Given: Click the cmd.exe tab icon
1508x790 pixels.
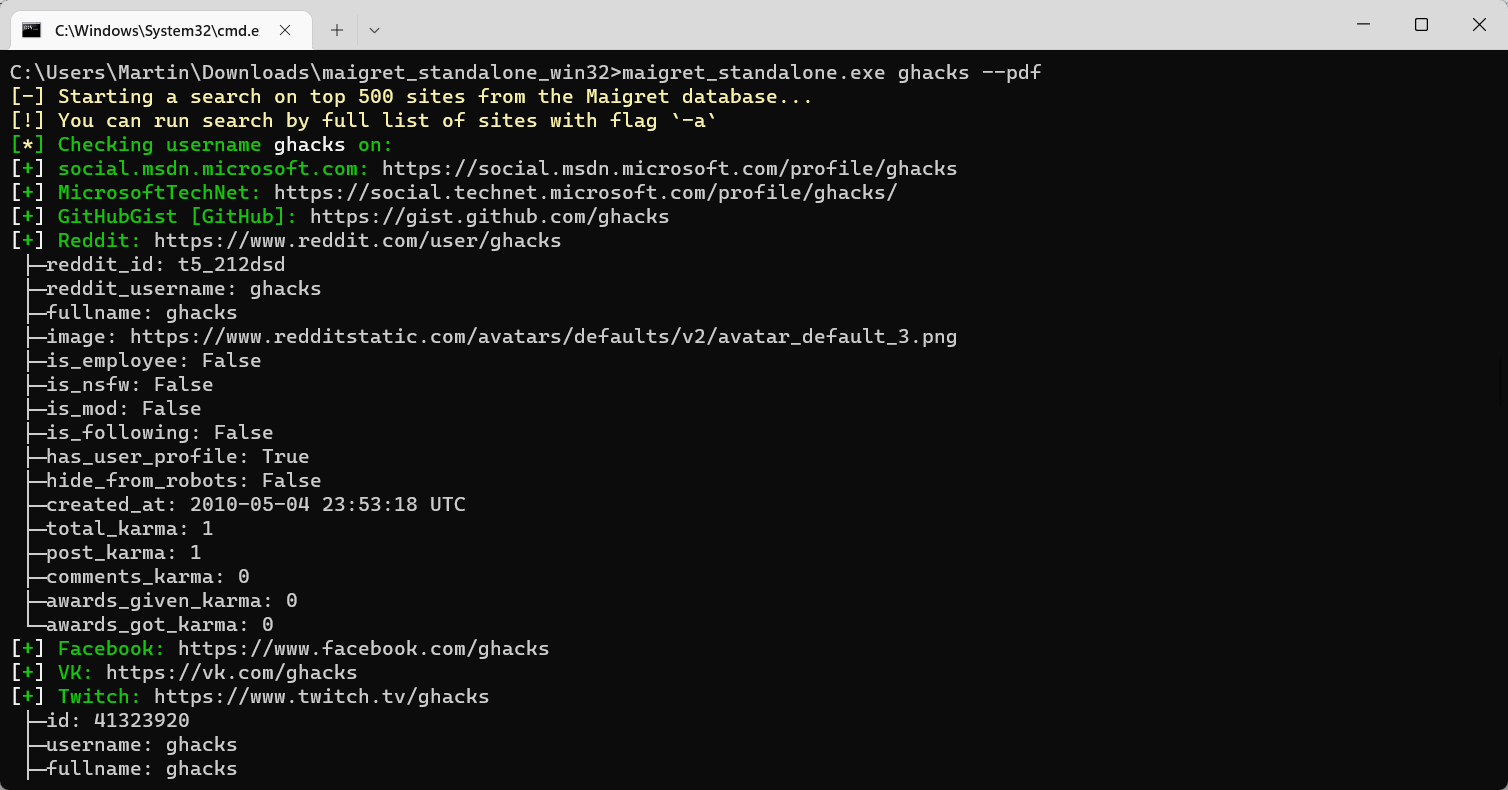Looking at the screenshot, I should (x=32, y=30).
